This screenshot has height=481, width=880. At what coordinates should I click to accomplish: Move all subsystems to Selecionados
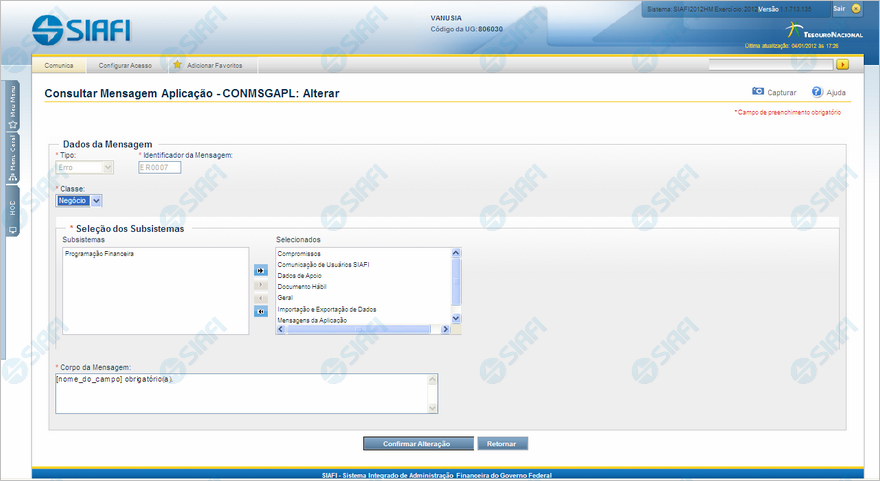(261, 270)
